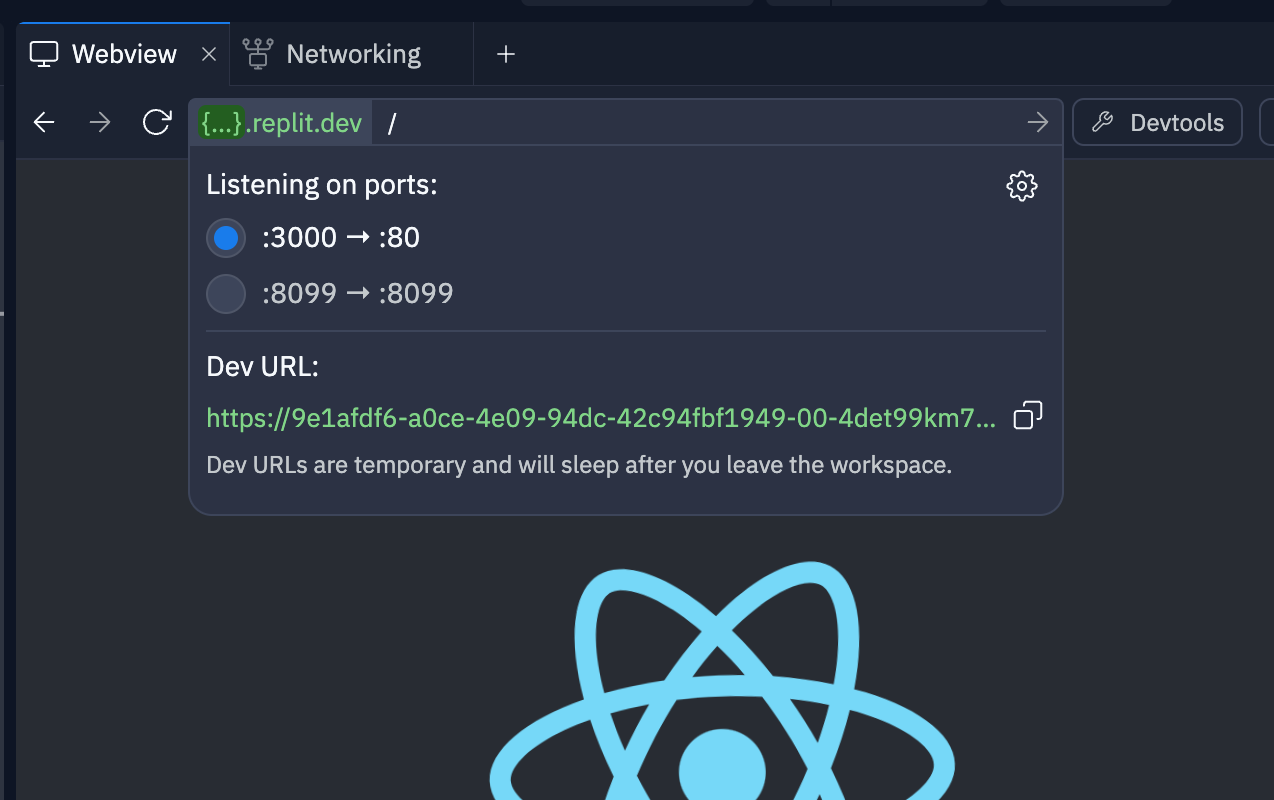Click the network icon on Networking tab
The width and height of the screenshot is (1274, 800).
(x=258, y=54)
